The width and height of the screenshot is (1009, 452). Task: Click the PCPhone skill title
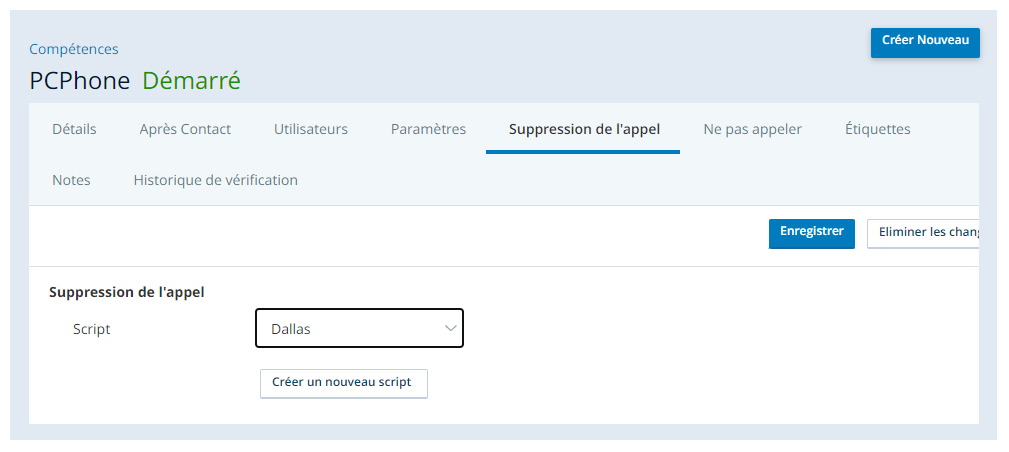[x=80, y=81]
